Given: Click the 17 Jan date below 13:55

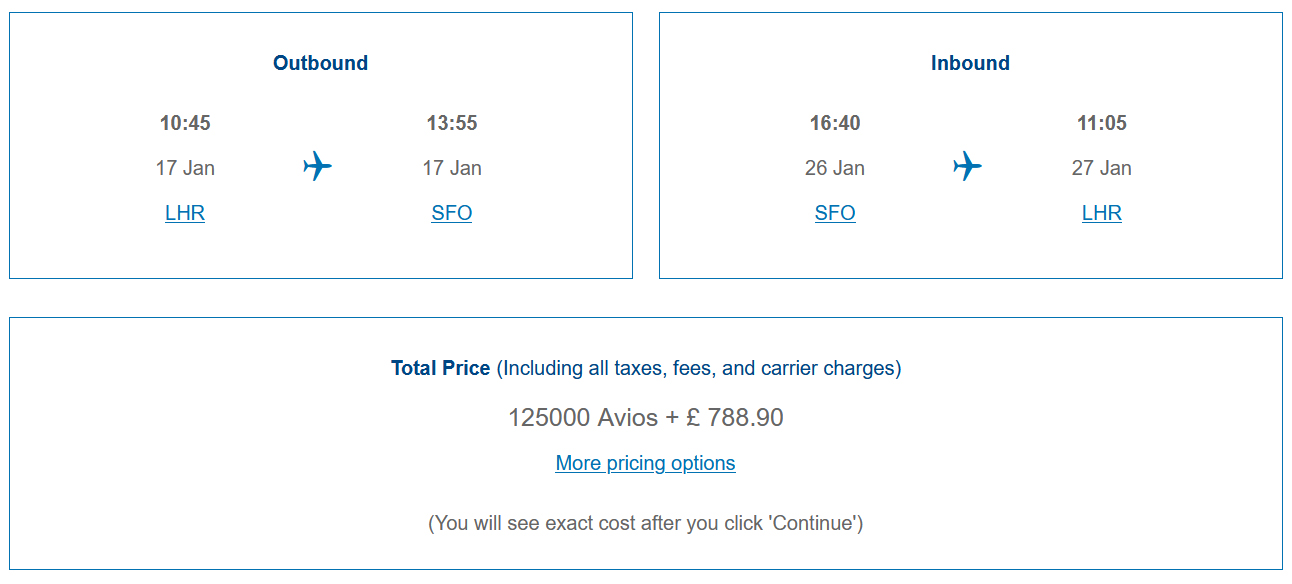Looking at the screenshot, I should click(x=452, y=168).
